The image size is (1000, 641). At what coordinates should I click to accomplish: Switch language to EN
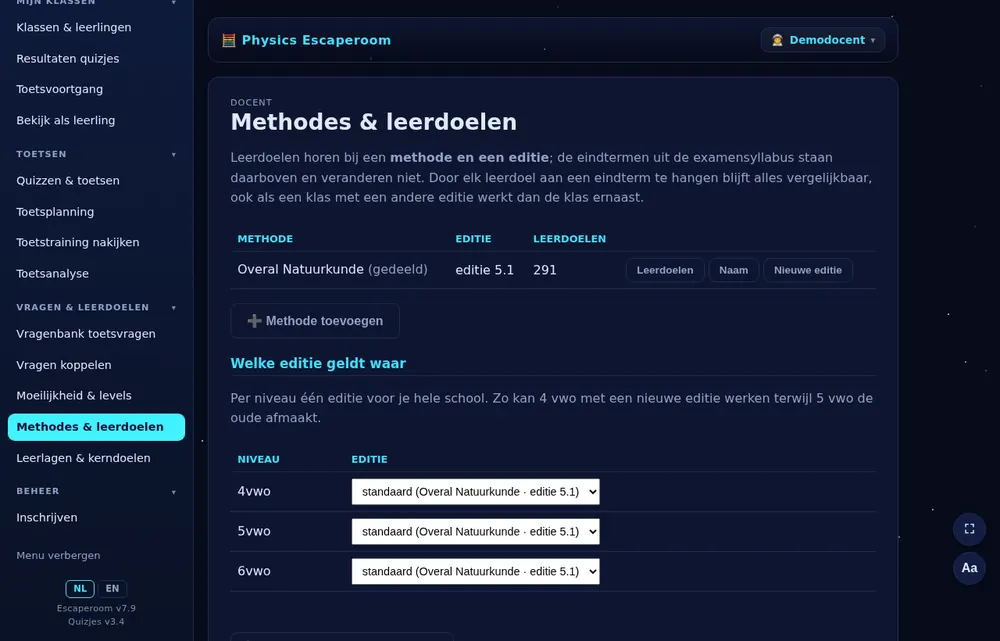(112, 588)
